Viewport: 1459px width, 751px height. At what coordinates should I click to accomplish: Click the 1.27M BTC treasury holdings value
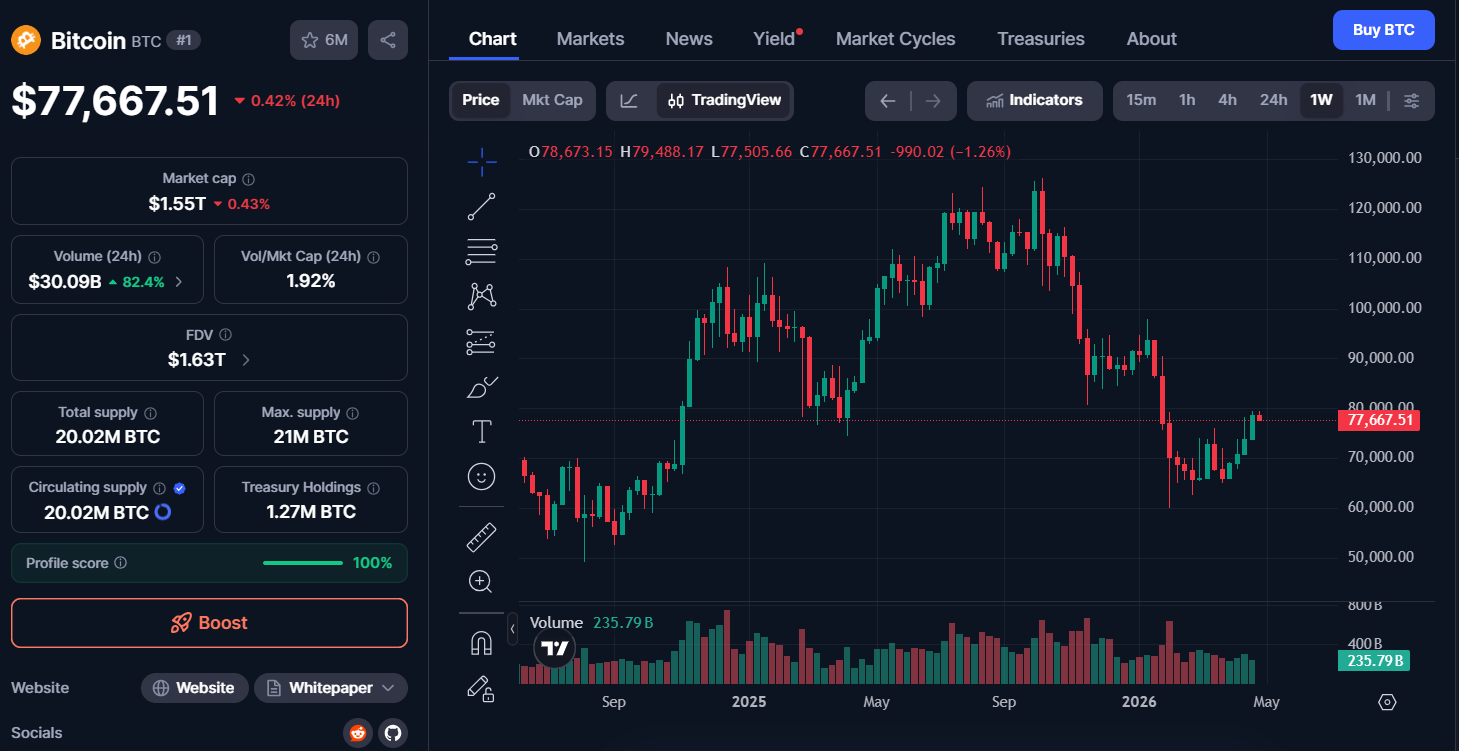click(311, 512)
